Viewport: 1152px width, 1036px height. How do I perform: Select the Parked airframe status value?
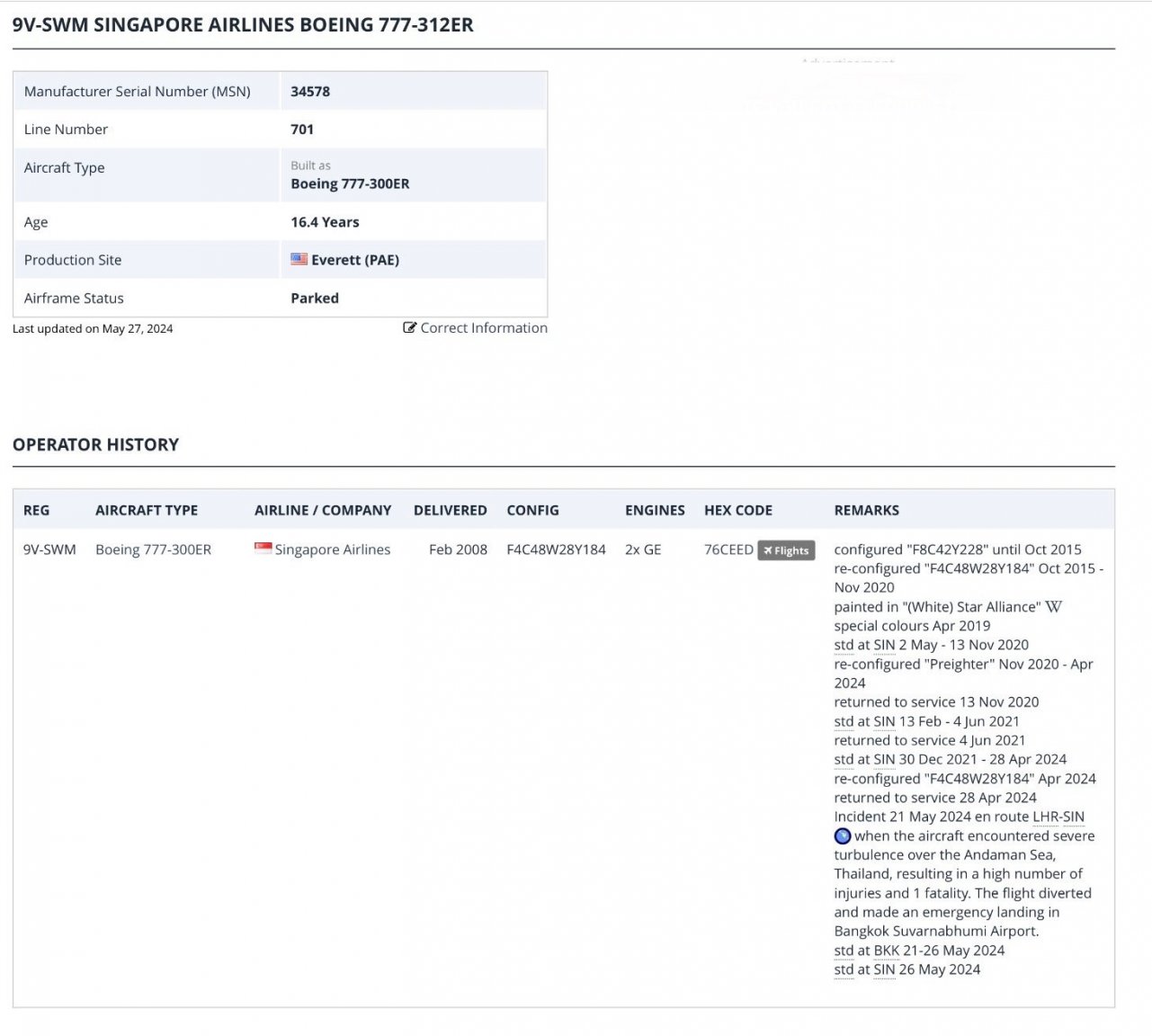tap(315, 299)
